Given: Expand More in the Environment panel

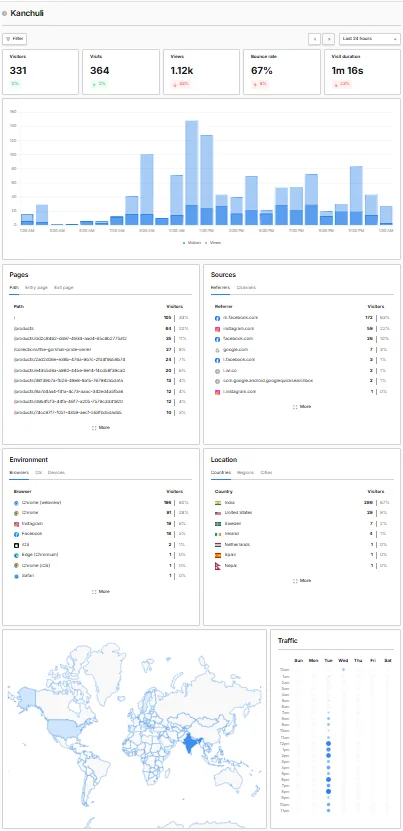Looking at the screenshot, I should (x=101, y=591).
